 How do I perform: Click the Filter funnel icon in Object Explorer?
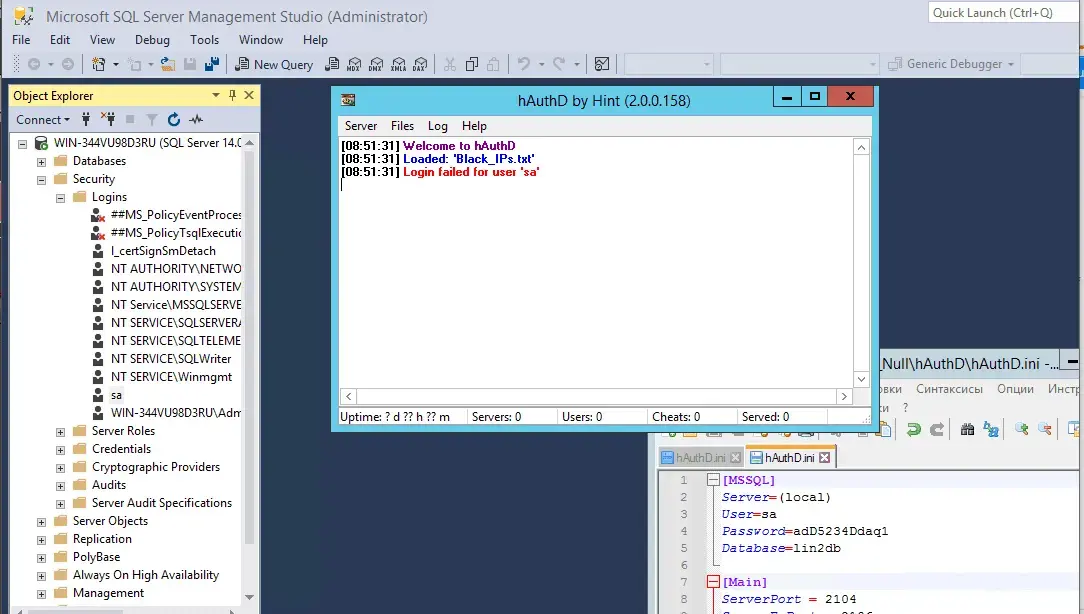click(152, 119)
